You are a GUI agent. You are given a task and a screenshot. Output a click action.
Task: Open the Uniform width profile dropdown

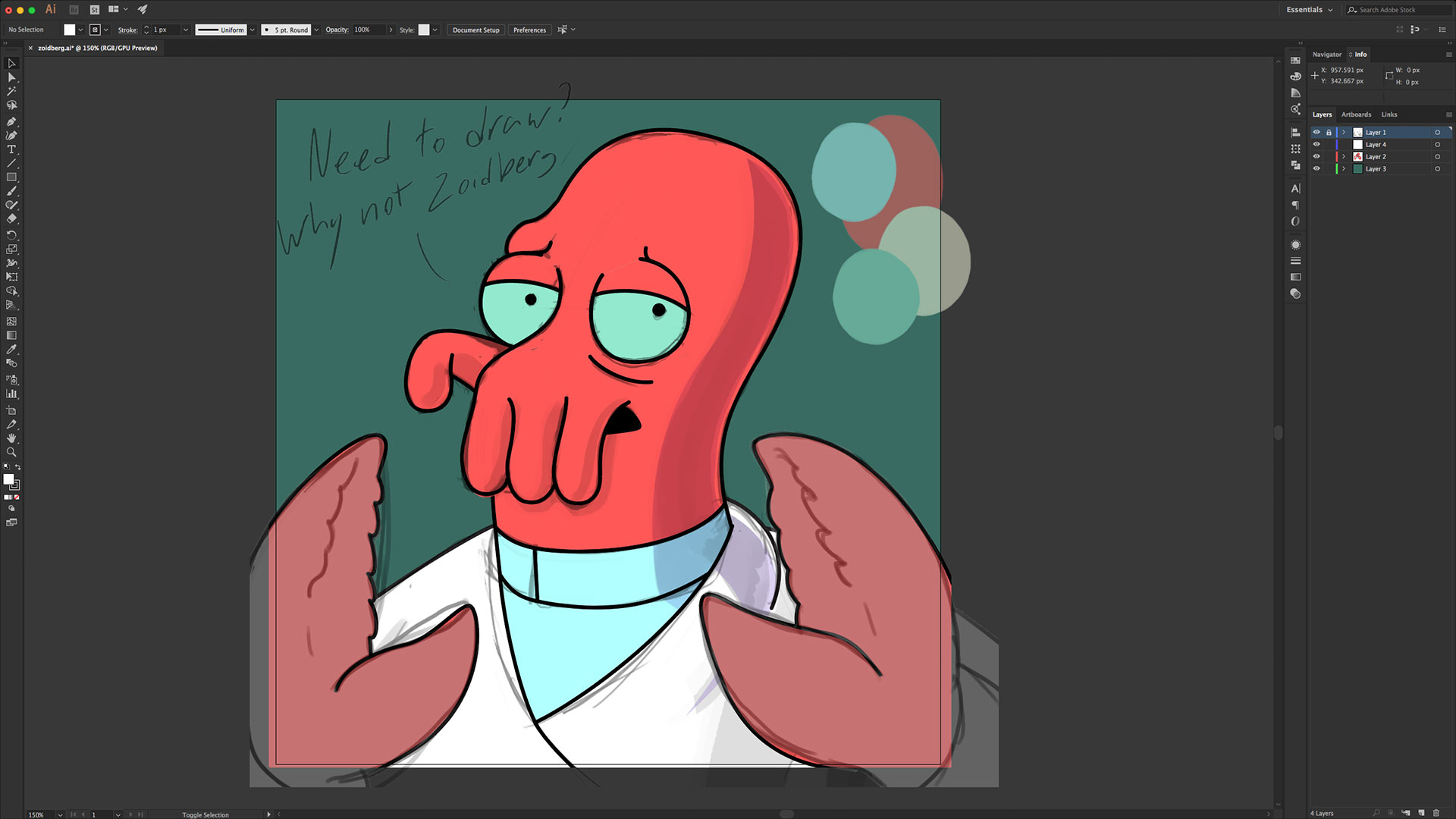(253, 30)
